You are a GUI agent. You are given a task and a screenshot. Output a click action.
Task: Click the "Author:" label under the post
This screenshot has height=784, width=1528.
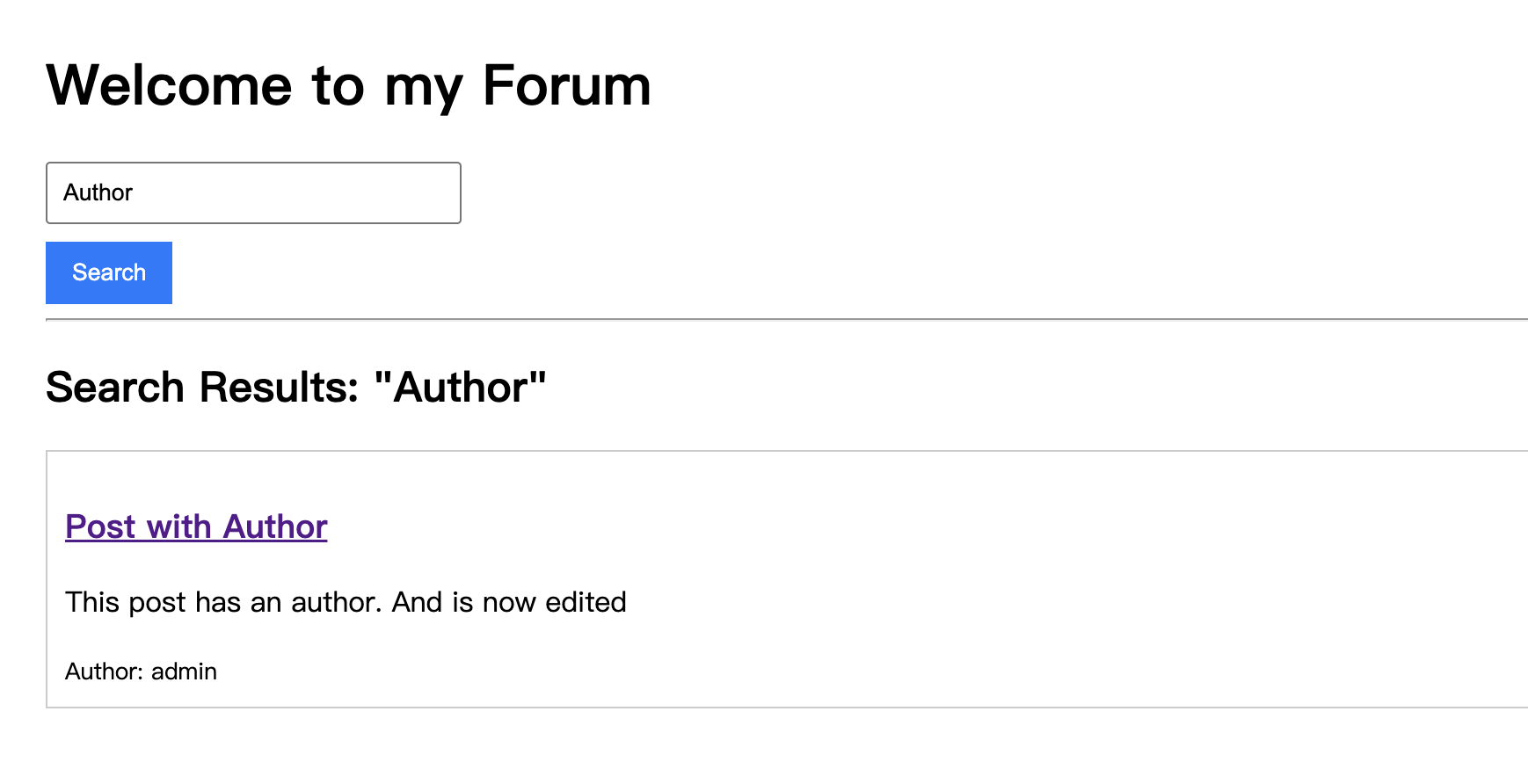104,671
